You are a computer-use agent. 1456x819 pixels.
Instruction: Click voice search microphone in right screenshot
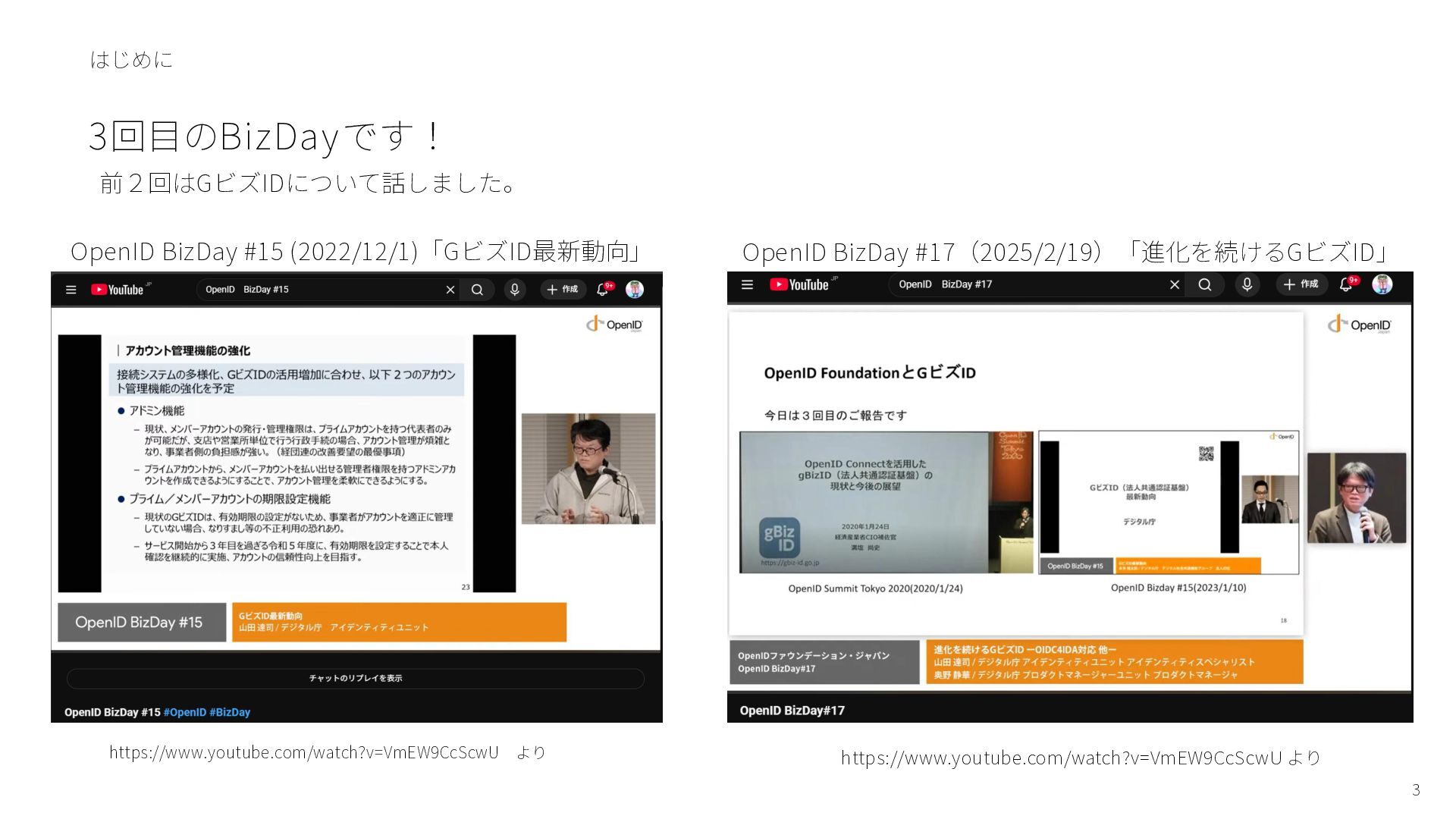pos(1247,284)
